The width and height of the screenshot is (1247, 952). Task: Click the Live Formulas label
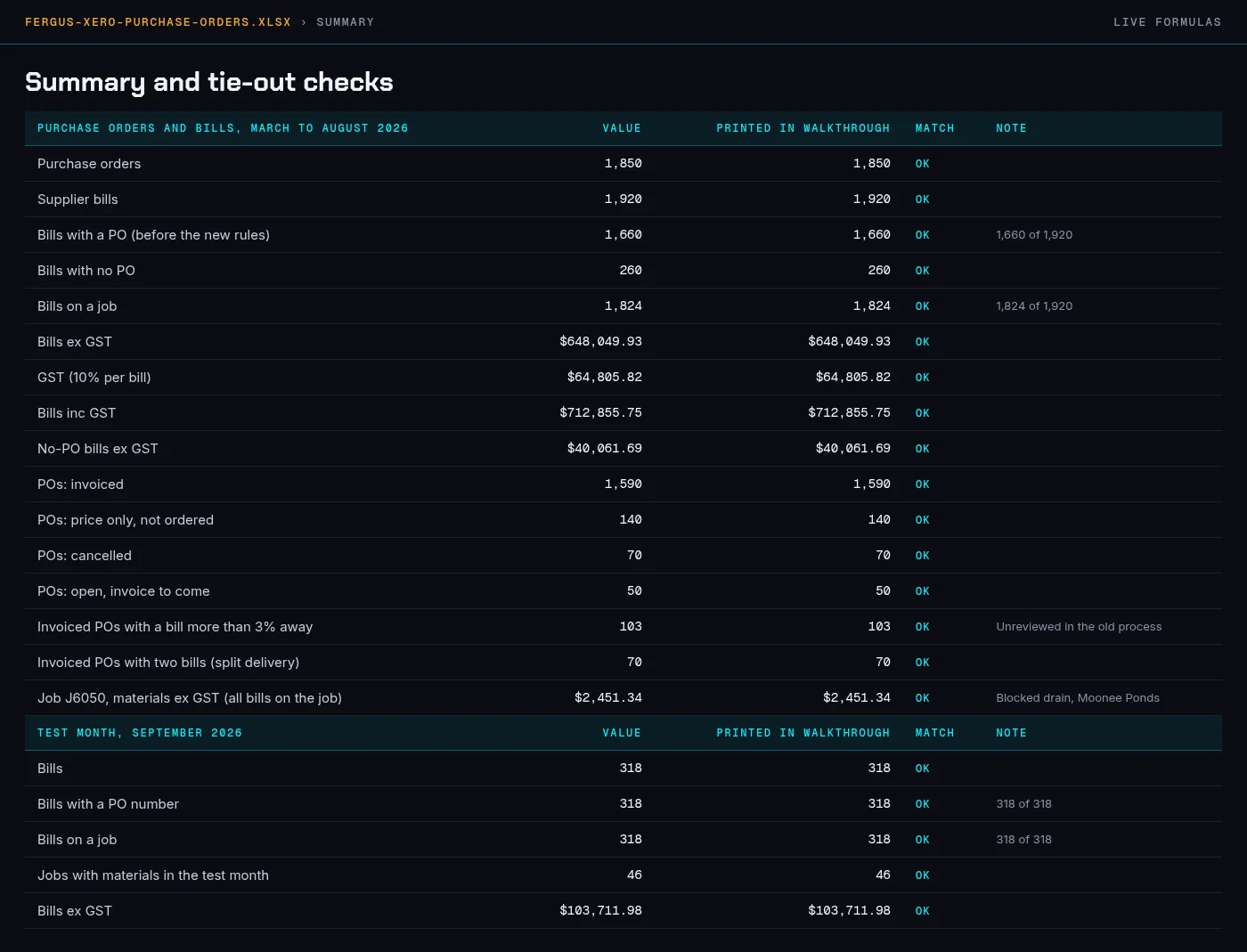point(1167,22)
